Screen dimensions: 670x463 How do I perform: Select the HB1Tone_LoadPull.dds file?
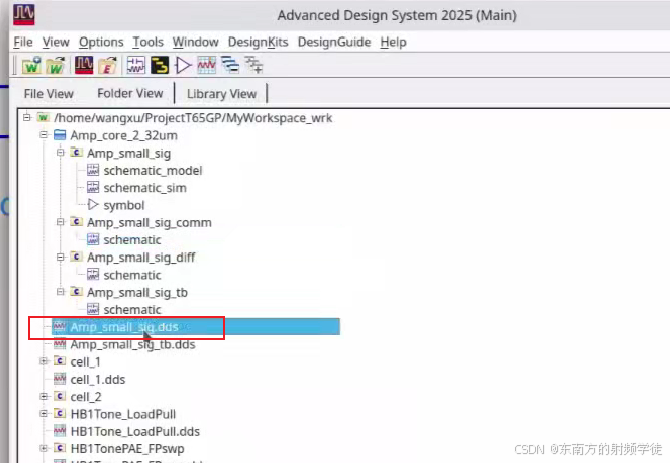[x=127, y=431]
